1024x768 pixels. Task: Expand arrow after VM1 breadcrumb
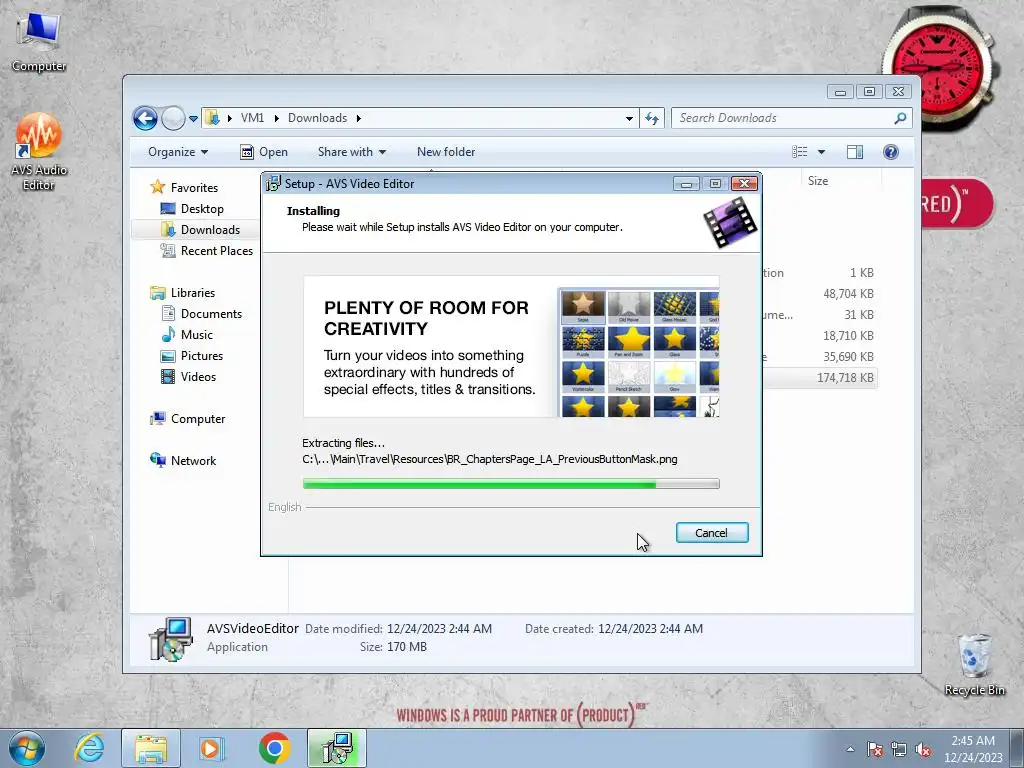click(x=276, y=118)
